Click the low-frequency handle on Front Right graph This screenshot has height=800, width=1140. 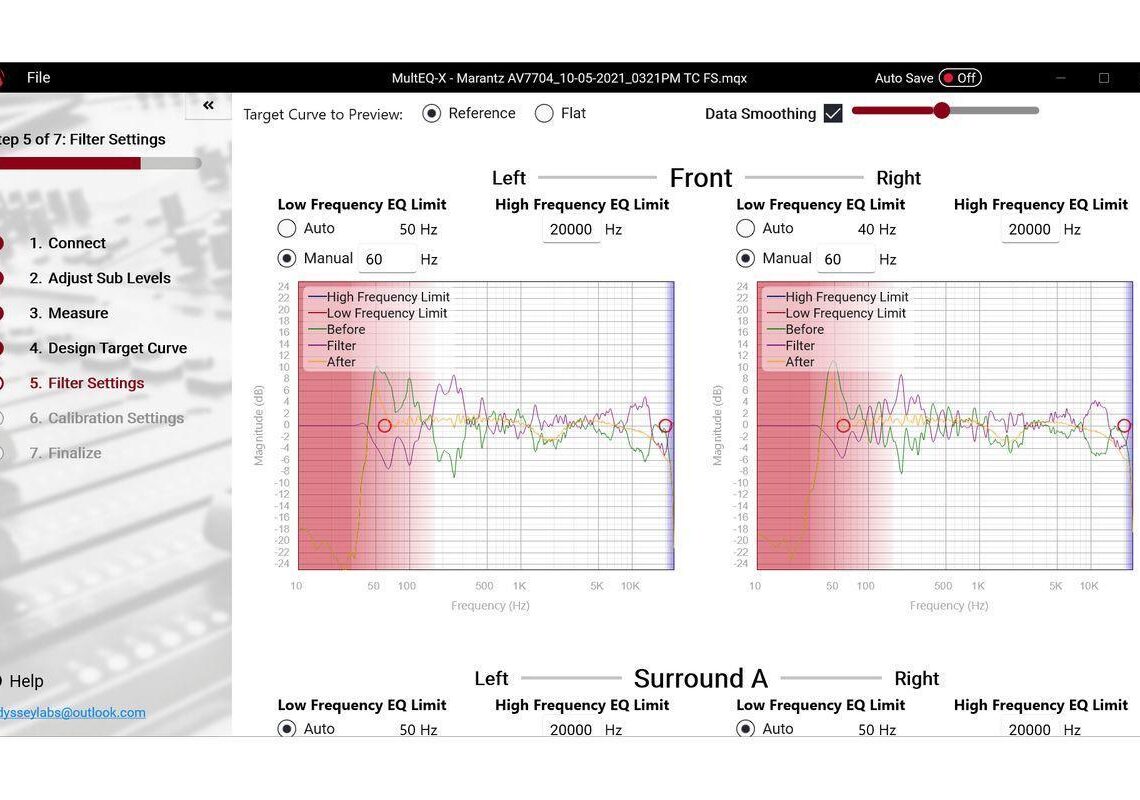click(x=843, y=425)
